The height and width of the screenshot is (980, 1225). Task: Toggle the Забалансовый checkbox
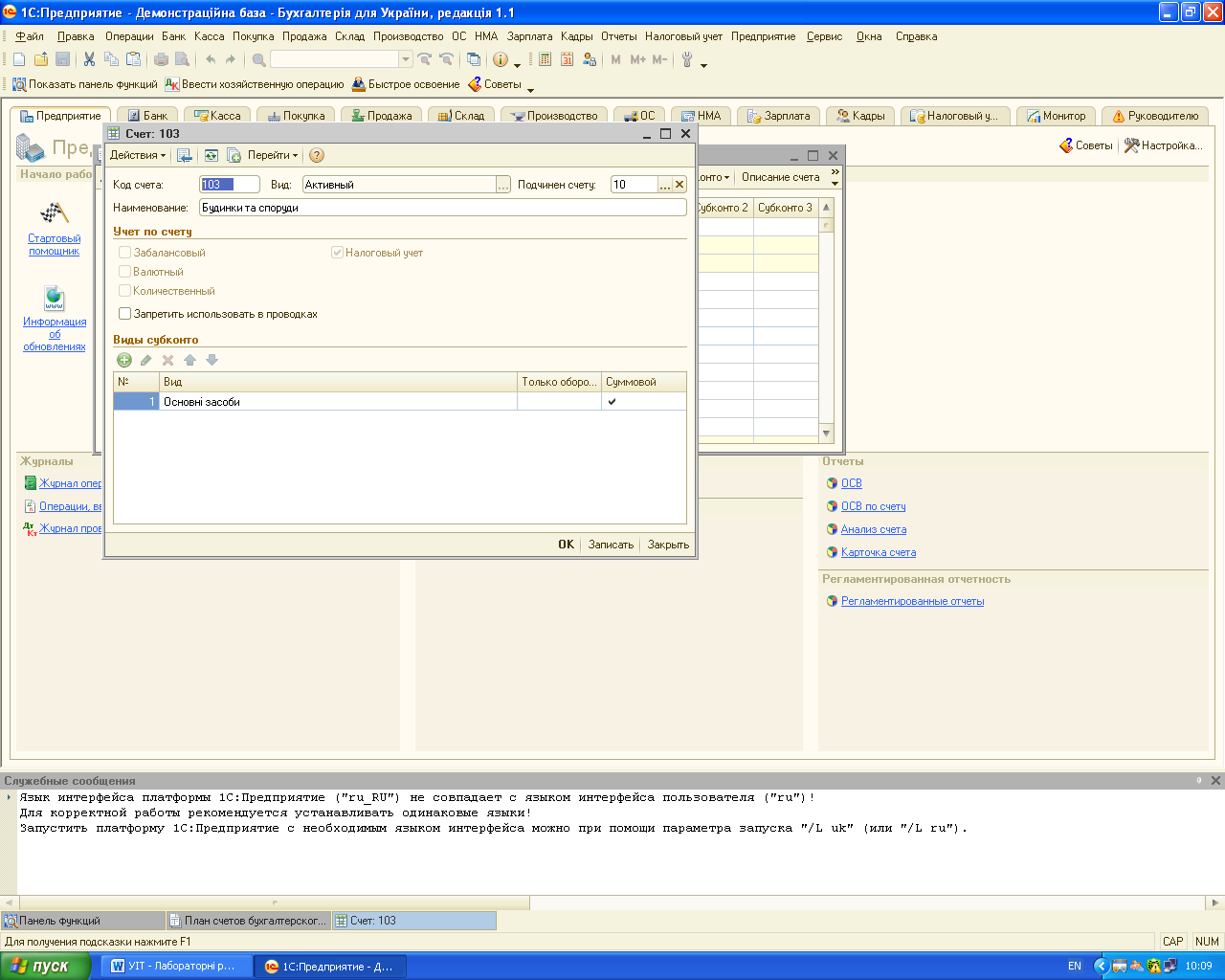[x=124, y=253]
